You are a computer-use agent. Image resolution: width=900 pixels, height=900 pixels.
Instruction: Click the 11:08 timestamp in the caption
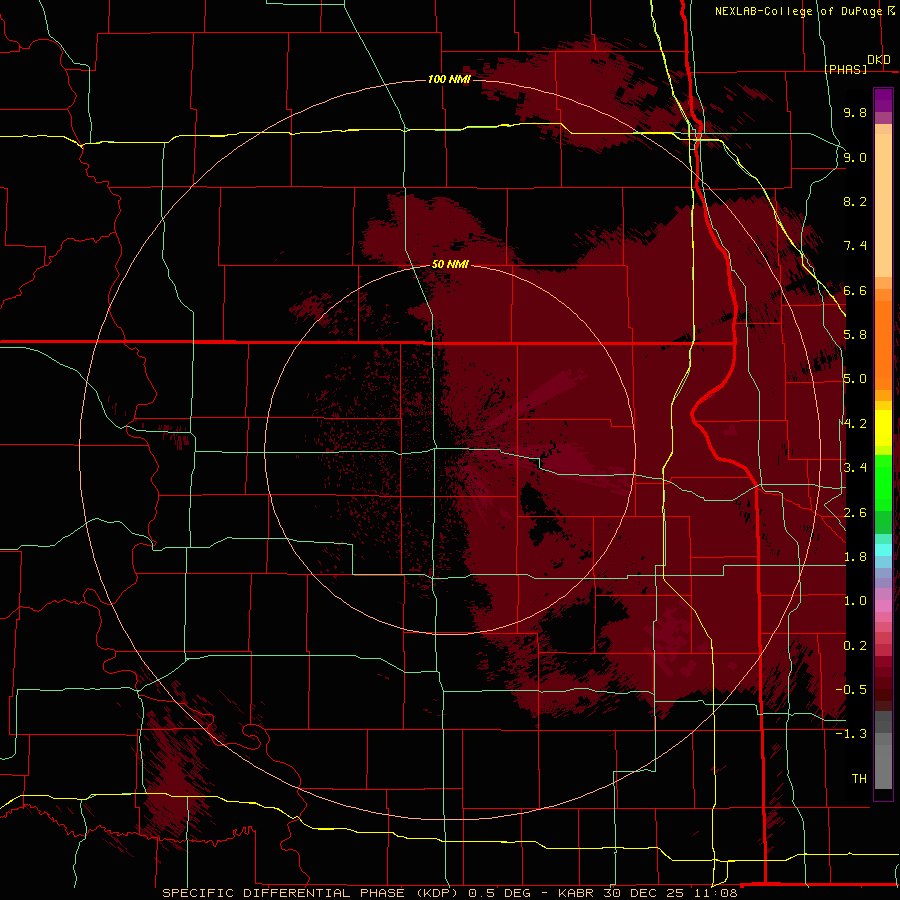(x=714, y=893)
